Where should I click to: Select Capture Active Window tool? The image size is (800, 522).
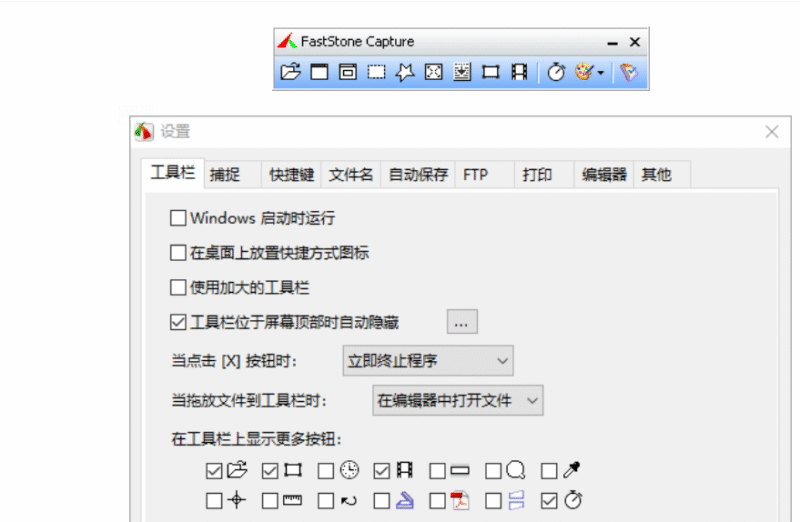pyautogui.click(x=319, y=72)
